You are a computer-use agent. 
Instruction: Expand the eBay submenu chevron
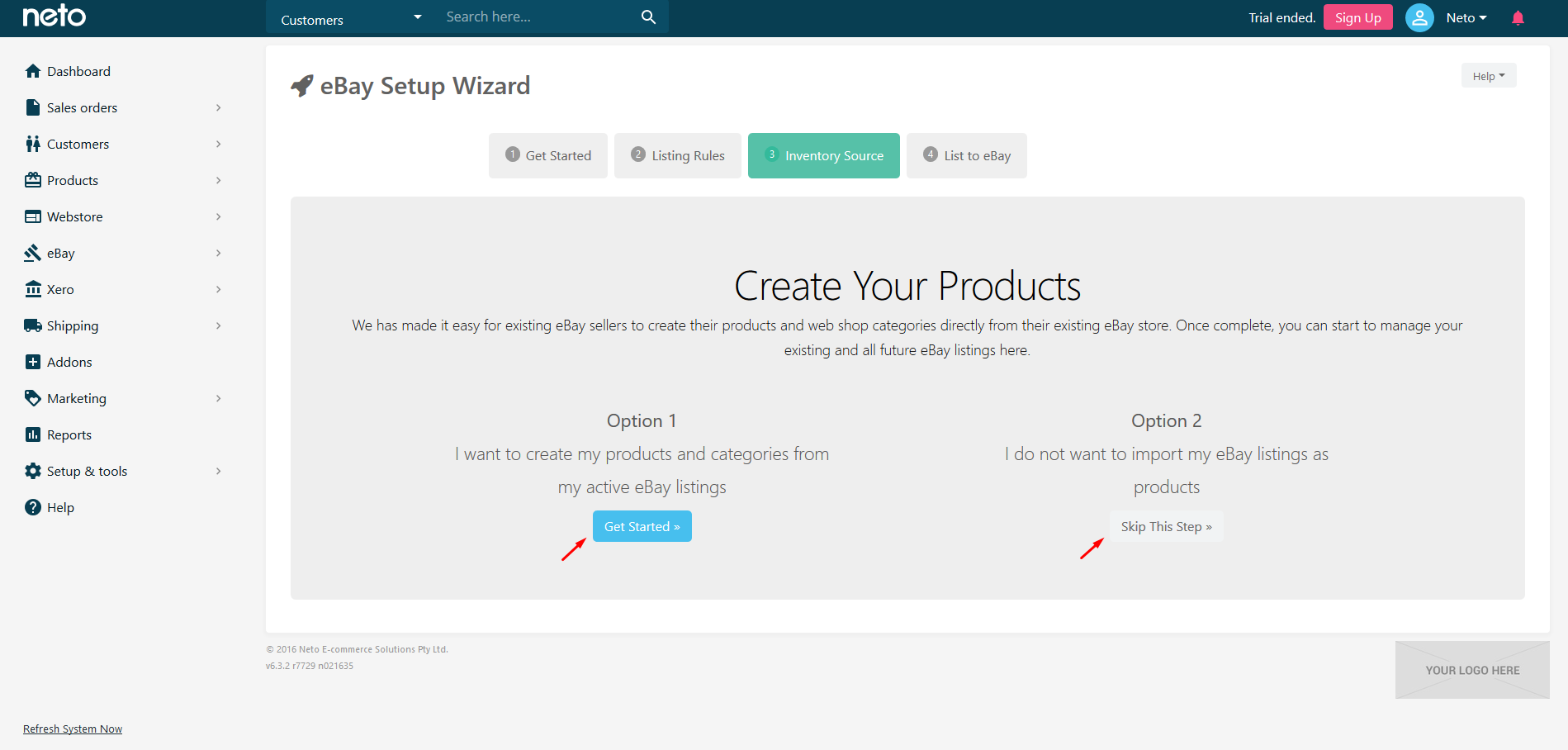click(218, 253)
